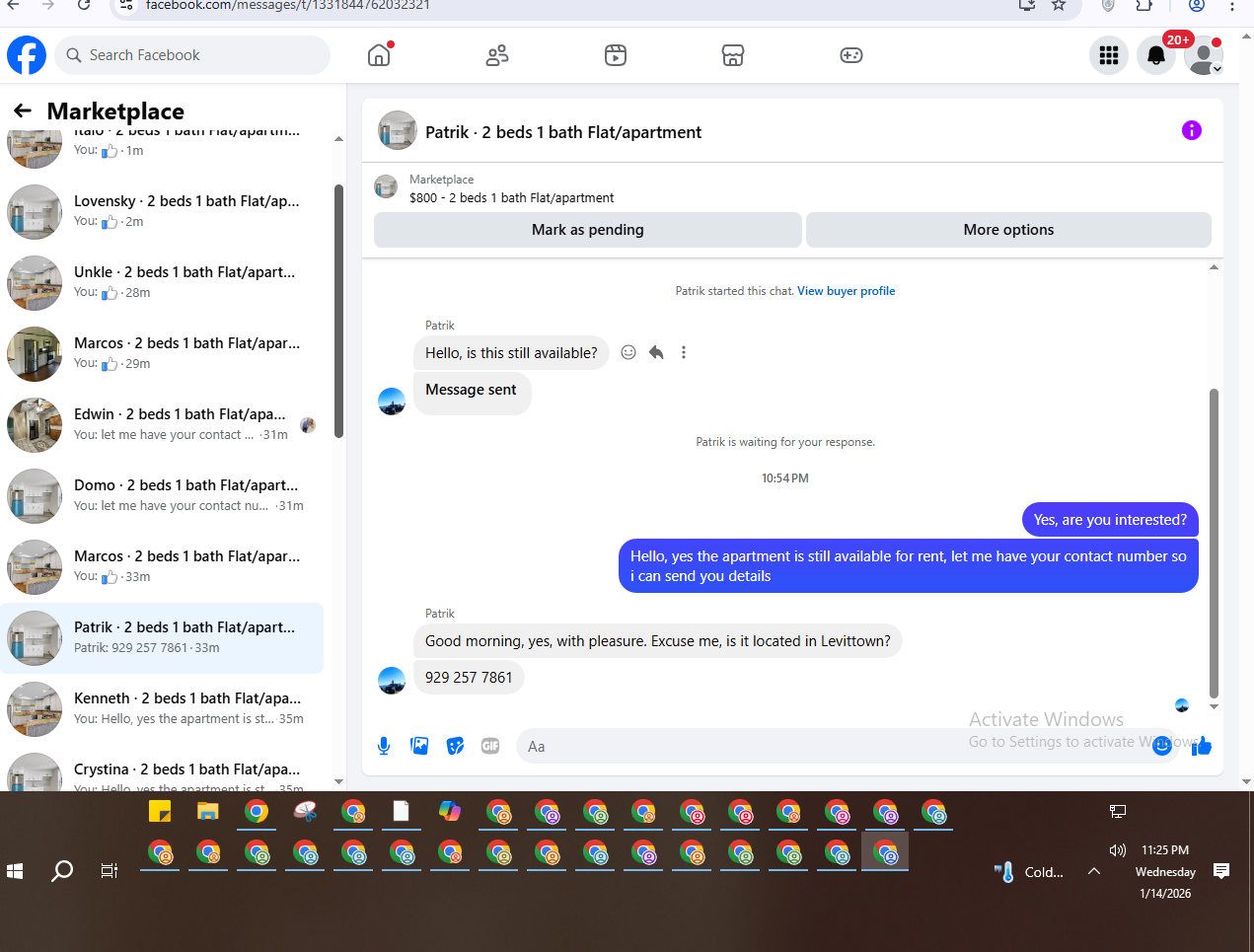
Task: Click the '929 257 7861' message bubble
Action: click(469, 678)
